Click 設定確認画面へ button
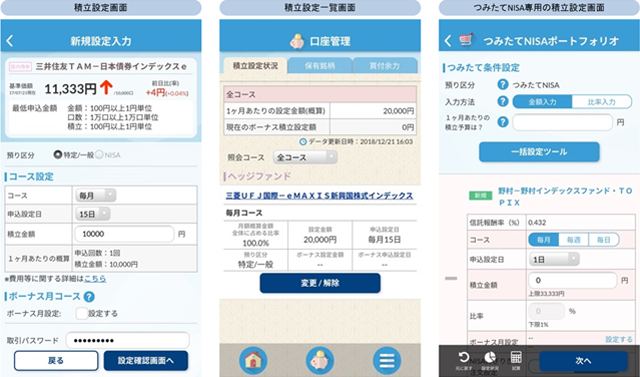Screen dimensions: 640x377 (x=146, y=361)
